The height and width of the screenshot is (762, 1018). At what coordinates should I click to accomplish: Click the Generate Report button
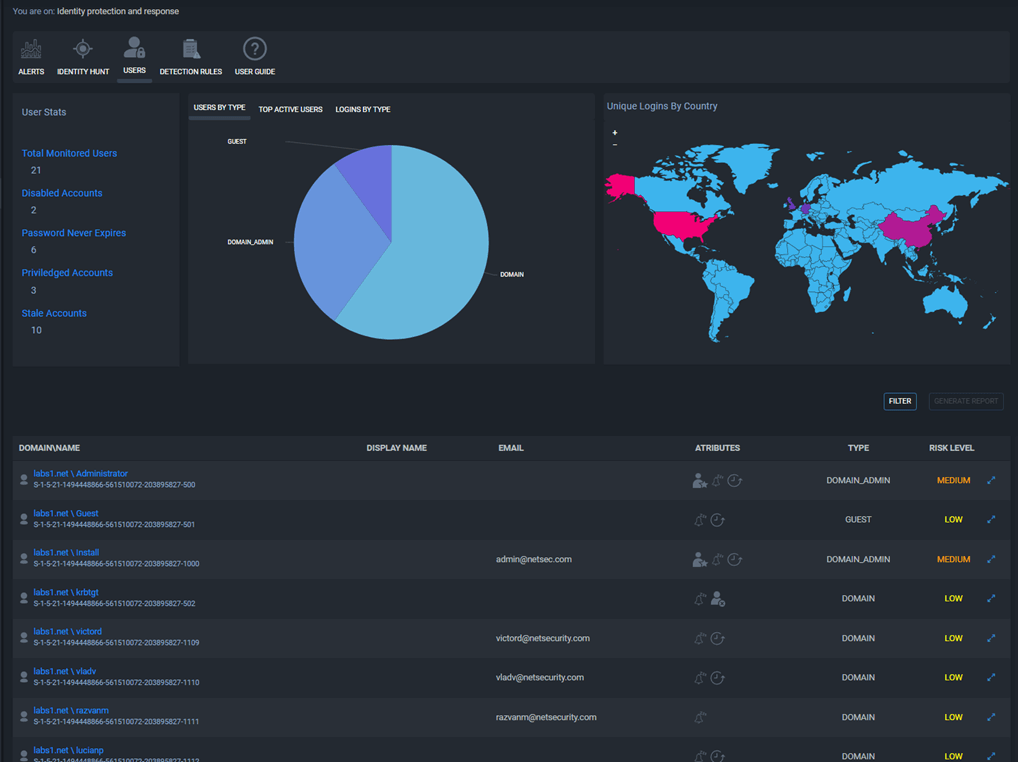tap(966, 401)
